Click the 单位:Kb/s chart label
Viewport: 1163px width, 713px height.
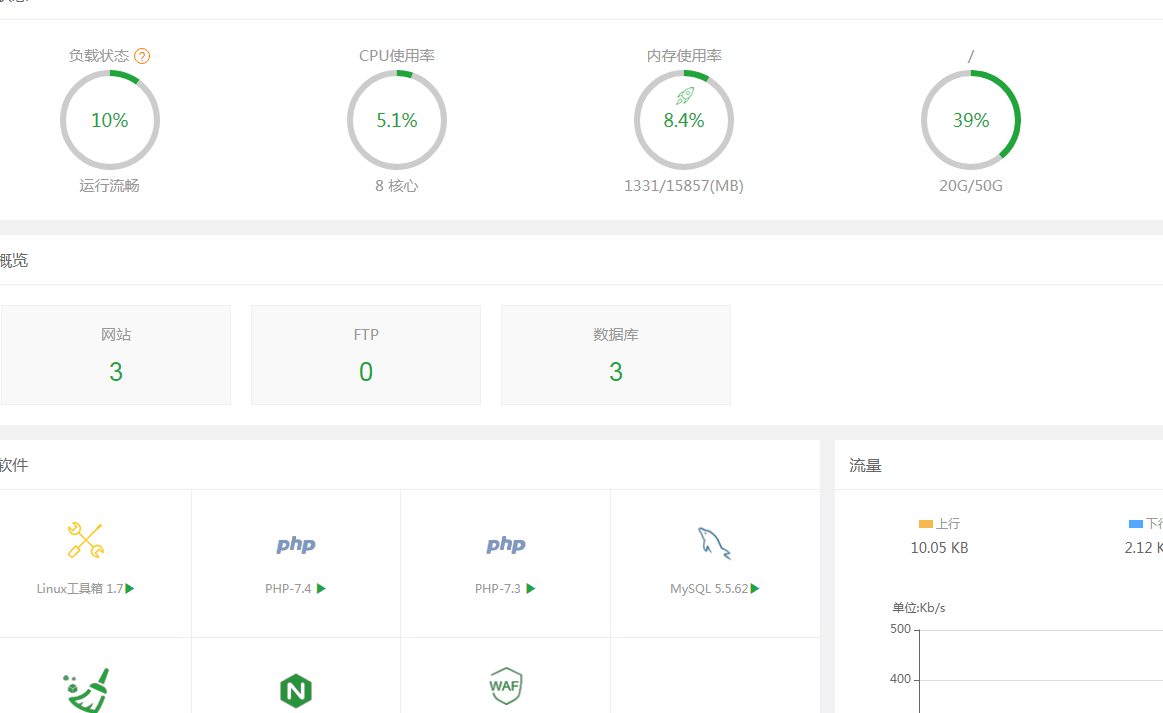pos(918,608)
